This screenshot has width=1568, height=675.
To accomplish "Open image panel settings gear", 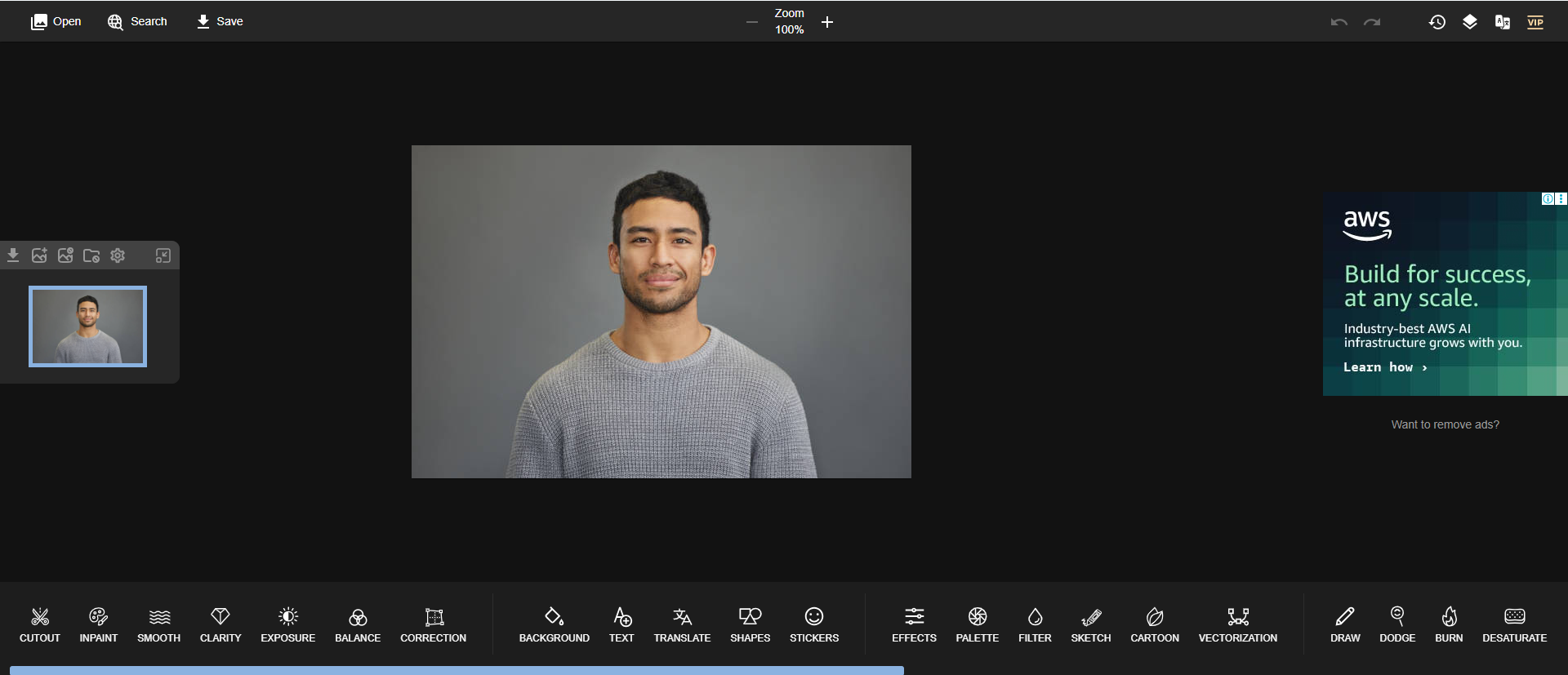I will [x=118, y=255].
